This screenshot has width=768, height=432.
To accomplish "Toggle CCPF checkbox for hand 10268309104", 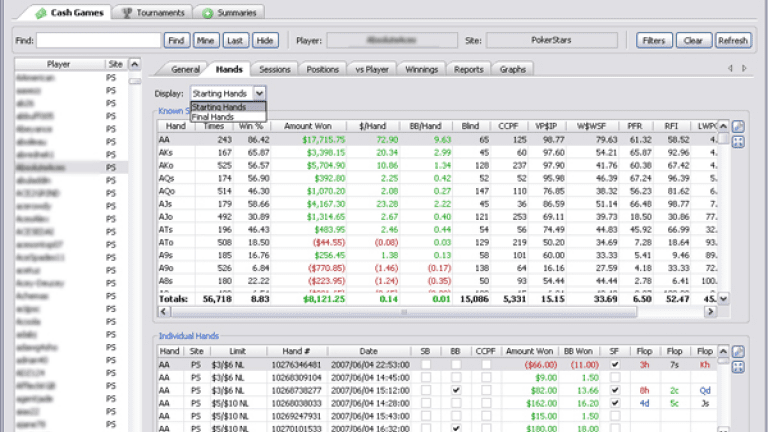I will [x=486, y=378].
